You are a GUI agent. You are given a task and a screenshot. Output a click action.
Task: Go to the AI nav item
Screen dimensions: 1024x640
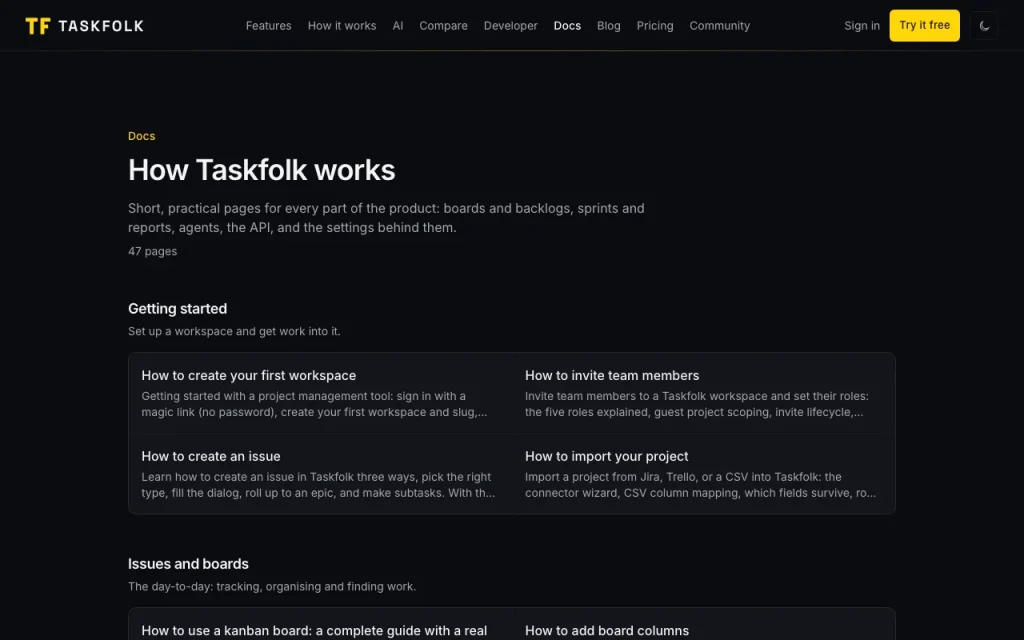[x=398, y=25]
